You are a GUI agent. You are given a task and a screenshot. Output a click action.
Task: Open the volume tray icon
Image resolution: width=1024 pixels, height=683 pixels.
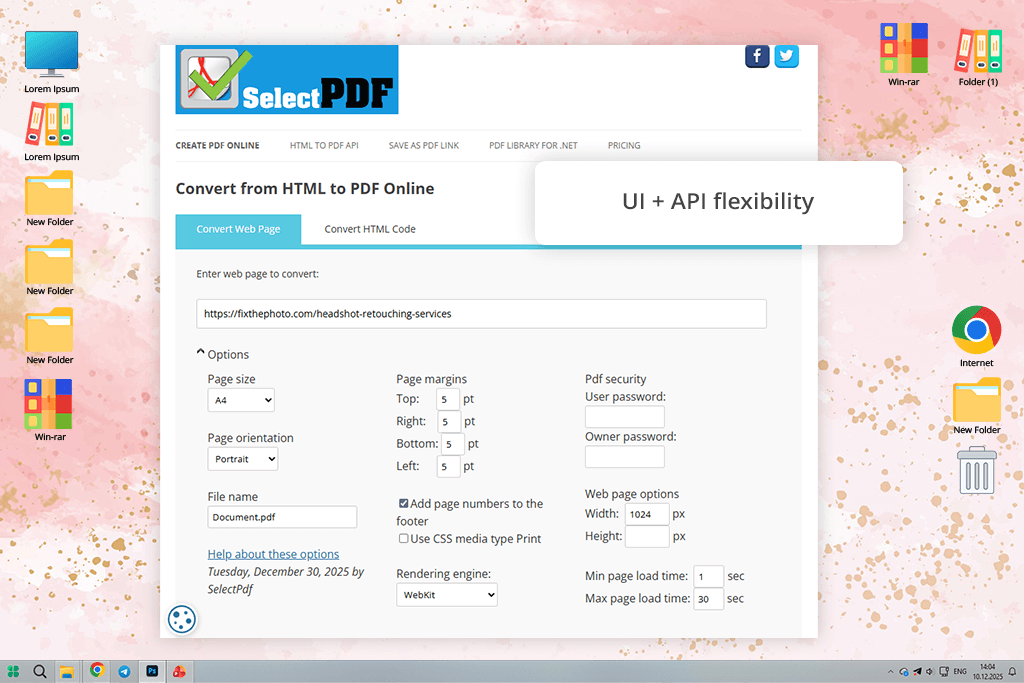tap(929, 672)
